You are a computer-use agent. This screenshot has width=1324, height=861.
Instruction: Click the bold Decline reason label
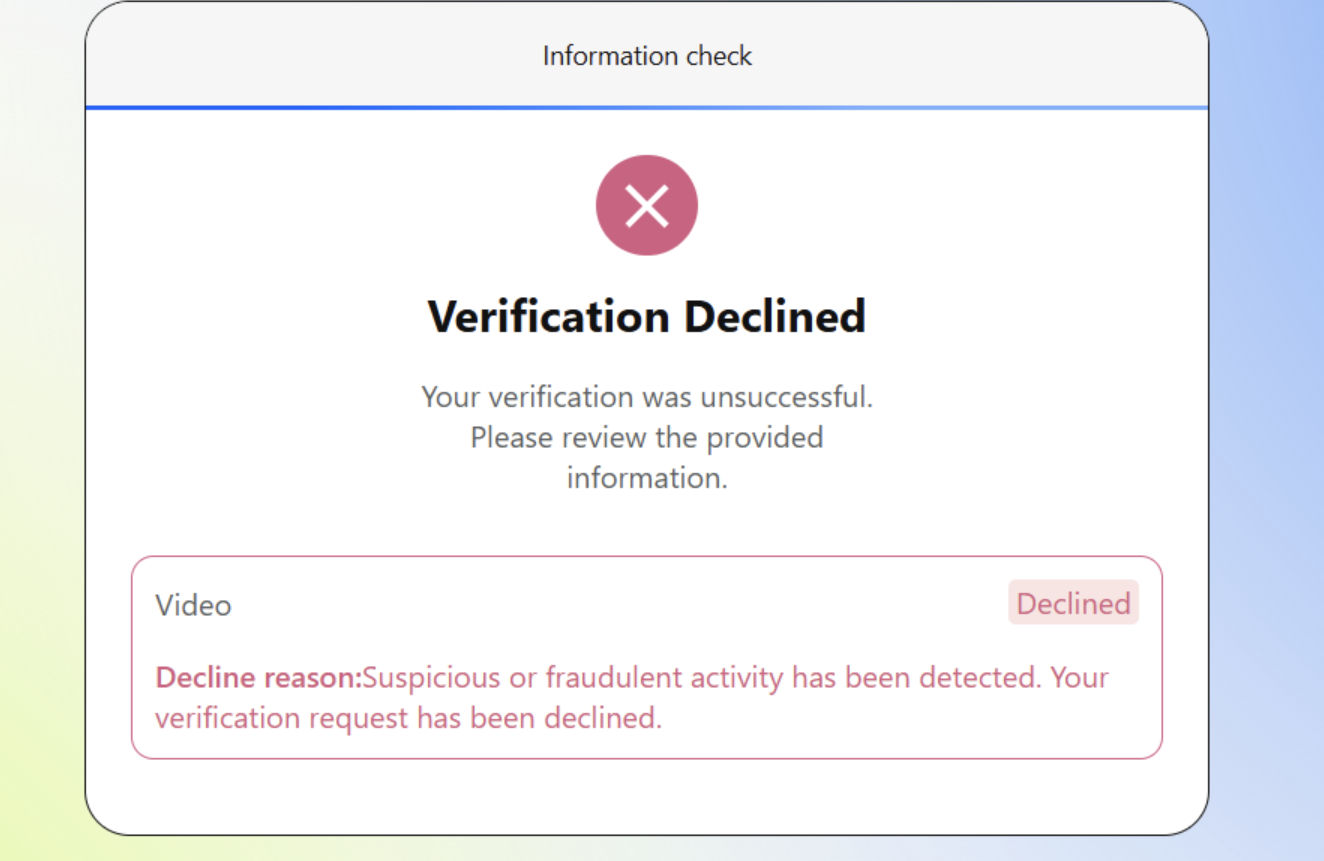[x=258, y=678]
